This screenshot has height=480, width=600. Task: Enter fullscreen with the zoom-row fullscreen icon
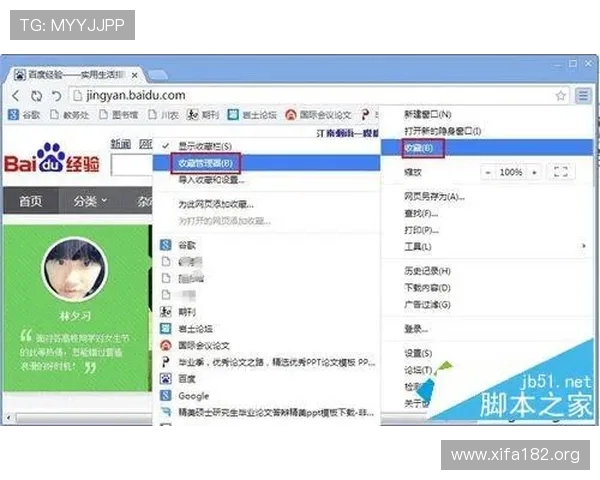(561, 172)
